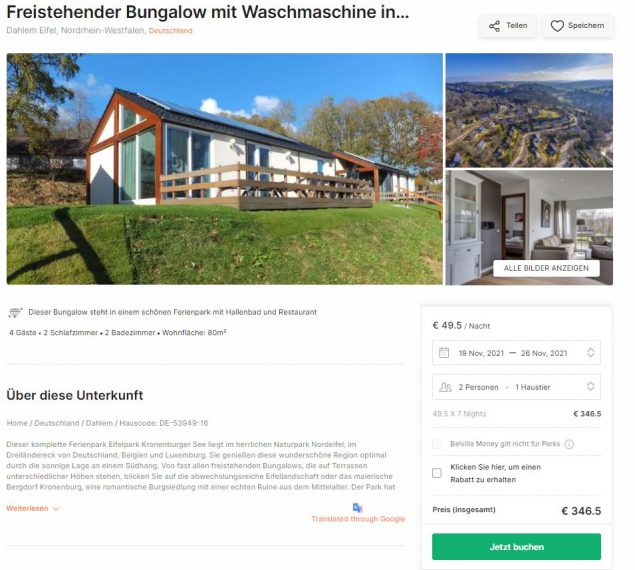Click the persons icon in guest selector

[445, 387]
